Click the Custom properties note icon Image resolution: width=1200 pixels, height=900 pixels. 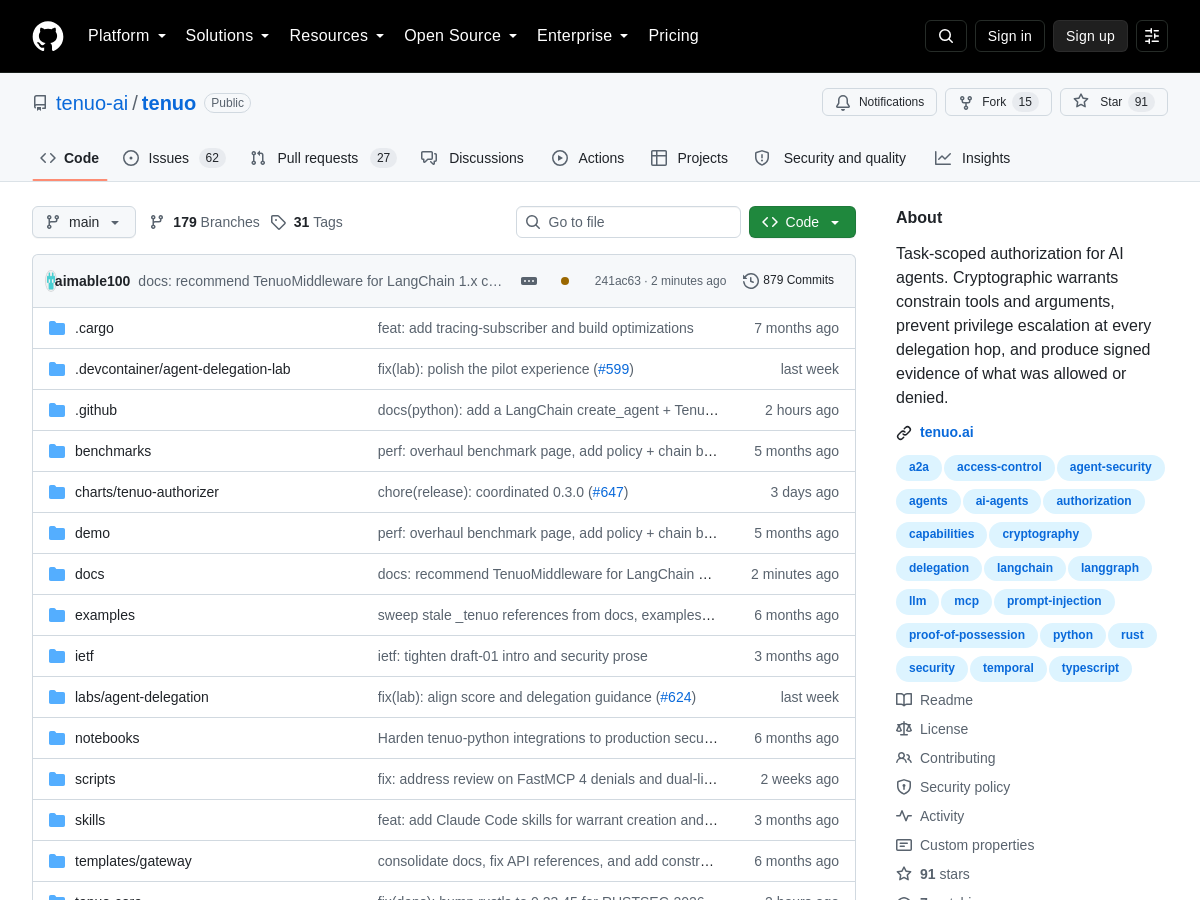tap(904, 845)
